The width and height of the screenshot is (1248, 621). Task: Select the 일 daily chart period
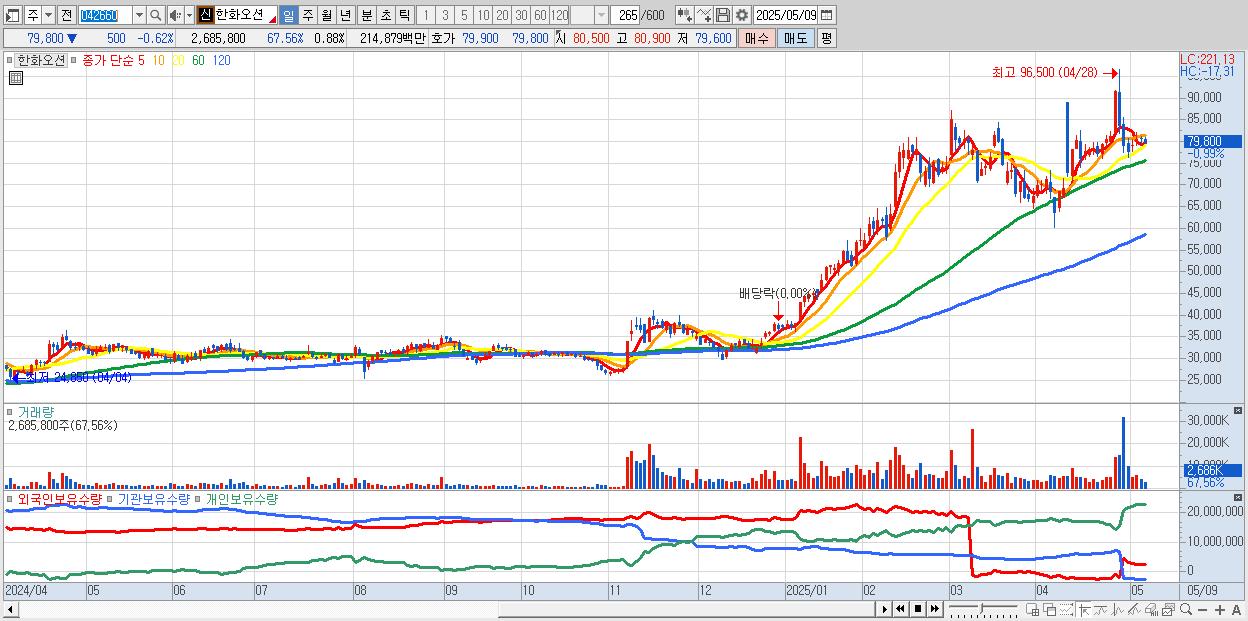[288, 15]
